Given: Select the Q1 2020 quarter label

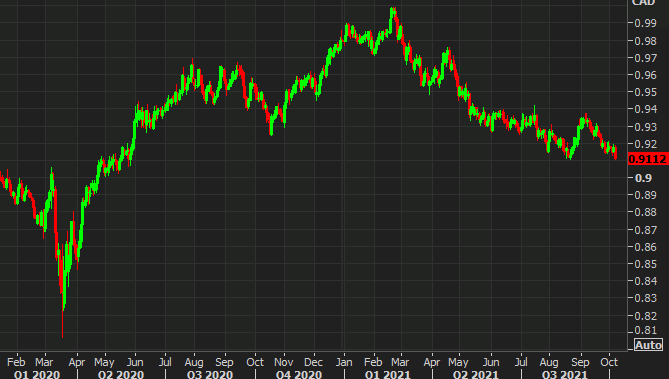Looking at the screenshot, I should click(x=37, y=375).
